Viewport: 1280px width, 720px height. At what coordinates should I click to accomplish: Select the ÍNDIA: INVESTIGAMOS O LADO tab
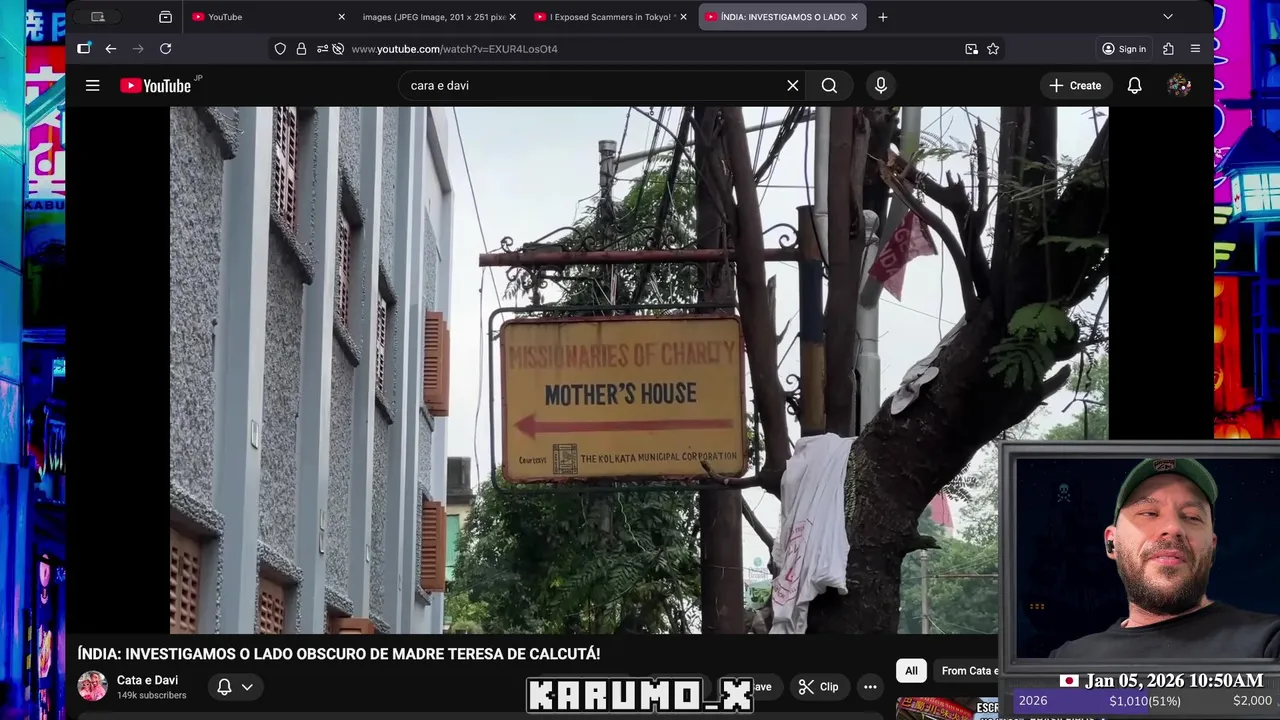click(783, 17)
